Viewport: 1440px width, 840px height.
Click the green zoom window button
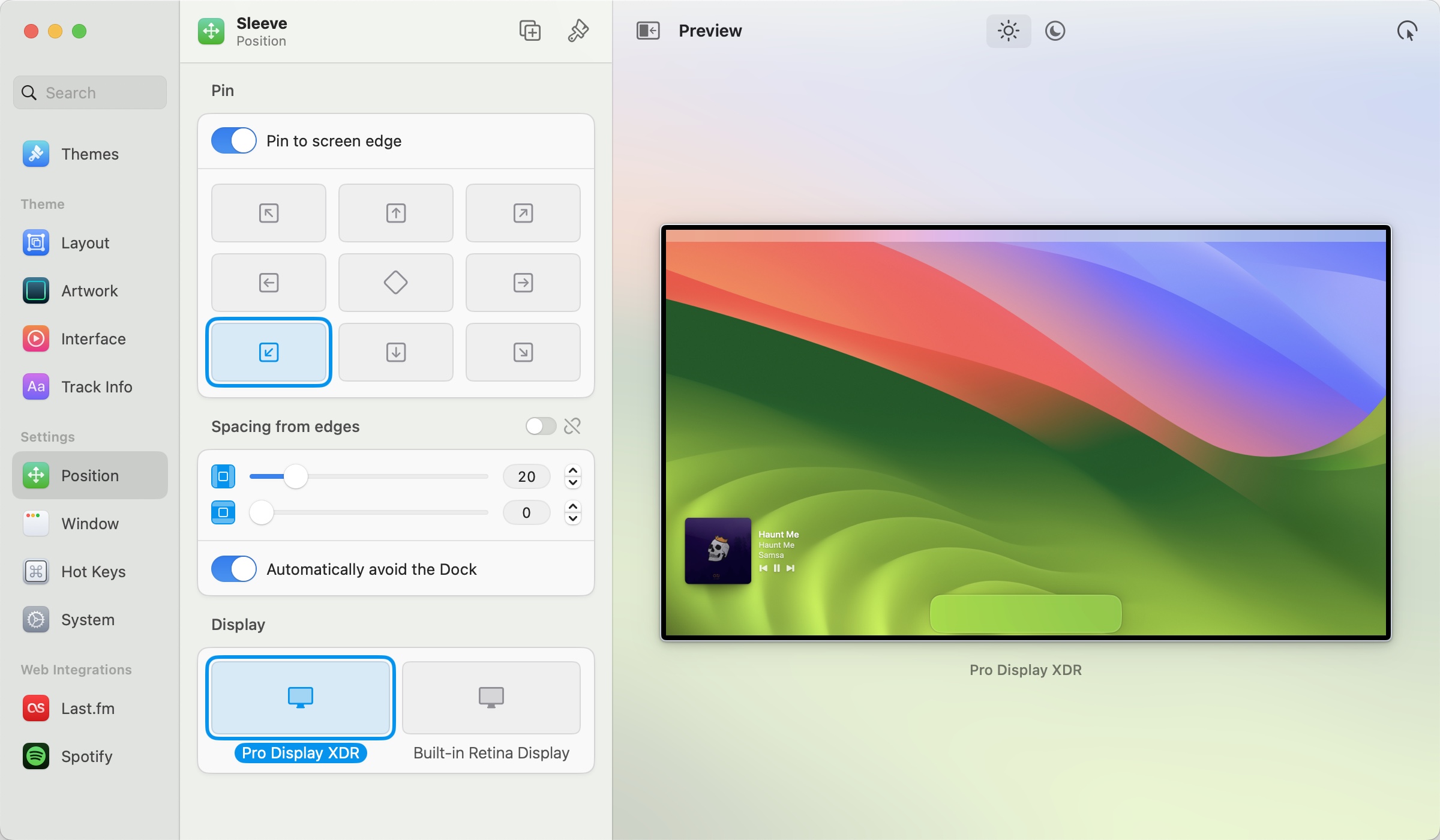[x=79, y=31]
